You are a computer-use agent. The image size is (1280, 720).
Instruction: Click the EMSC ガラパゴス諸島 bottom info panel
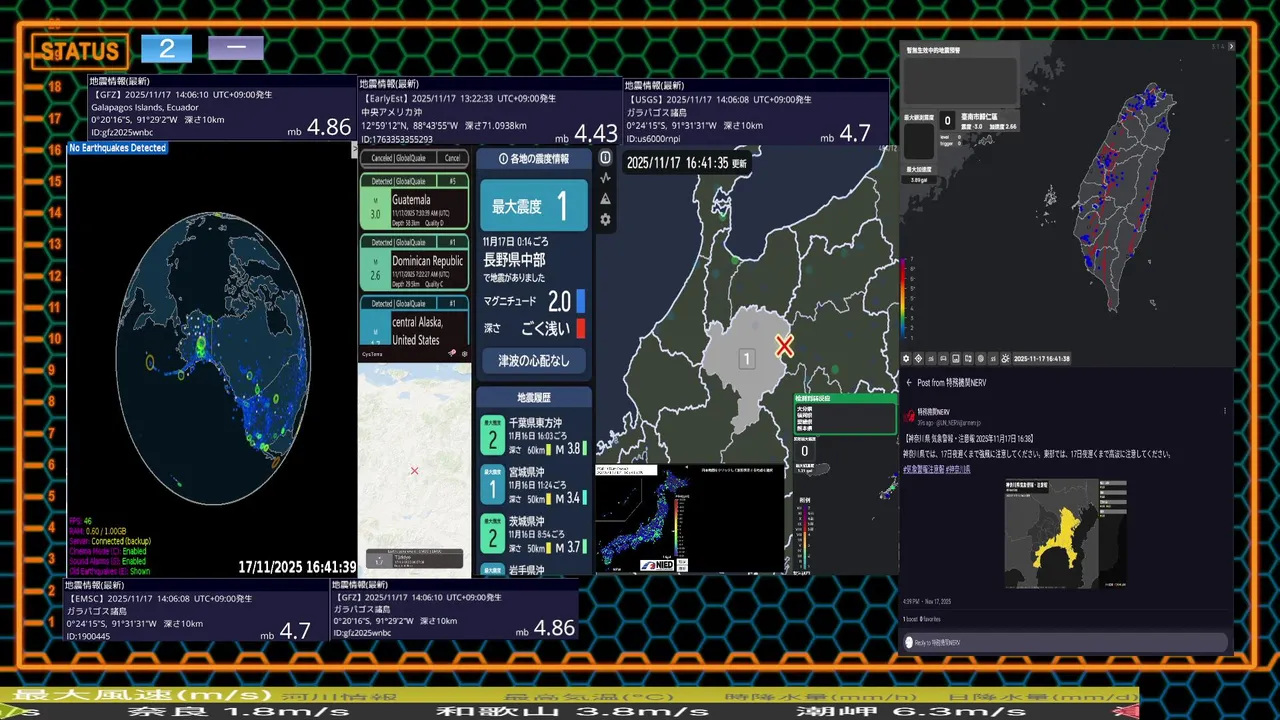pyautogui.click(x=197, y=610)
